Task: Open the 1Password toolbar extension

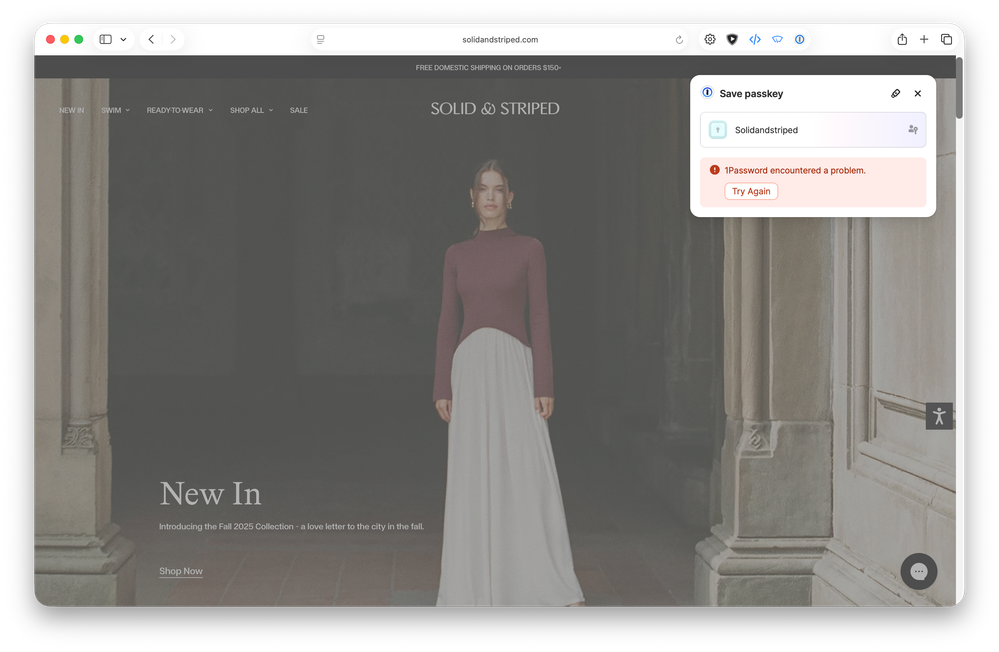Action: (800, 40)
